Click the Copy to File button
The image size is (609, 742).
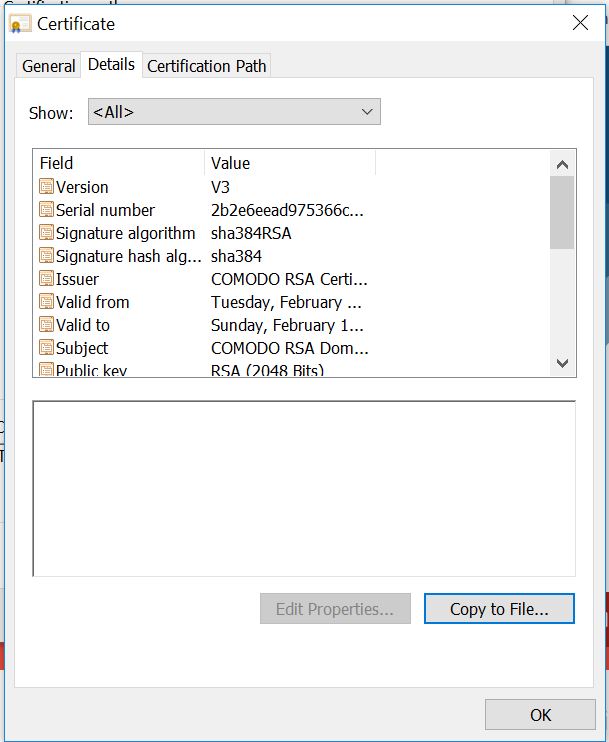pos(499,609)
